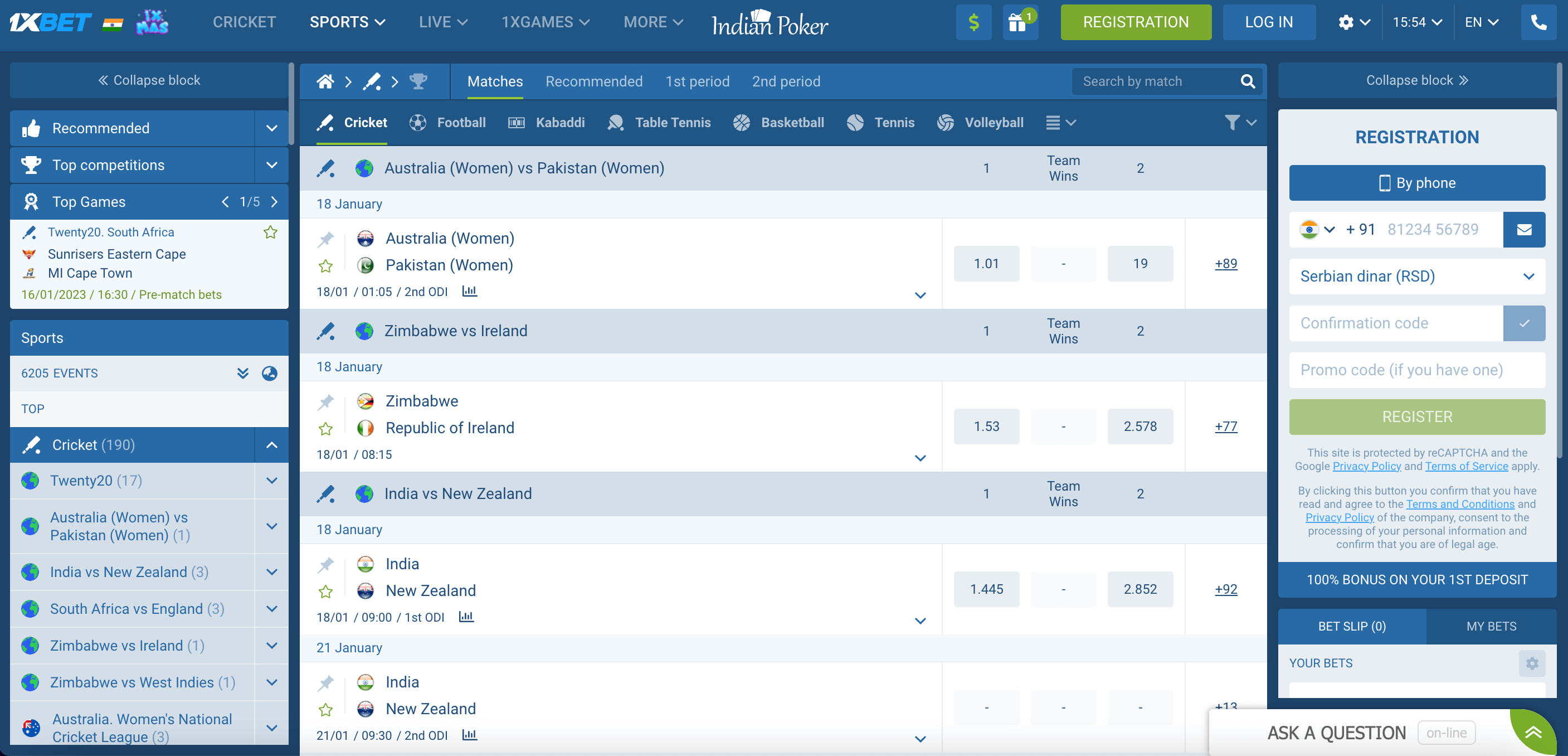Open the Terms and Conditions link
1568x756 pixels.
(1460, 504)
